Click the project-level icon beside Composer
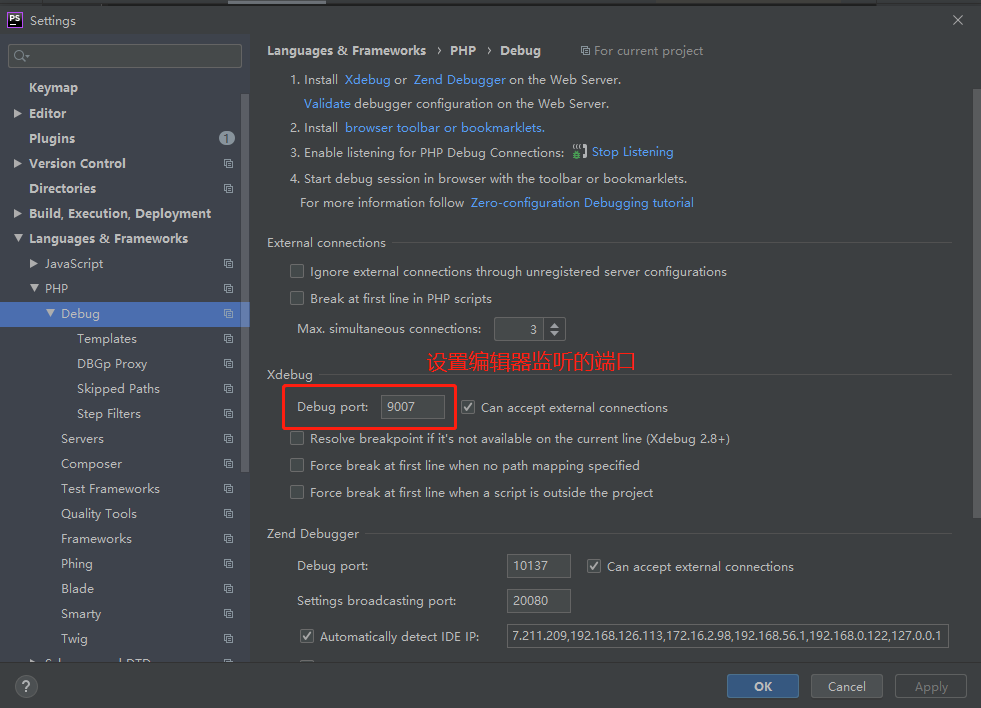Viewport: 981px width, 708px height. 228,463
